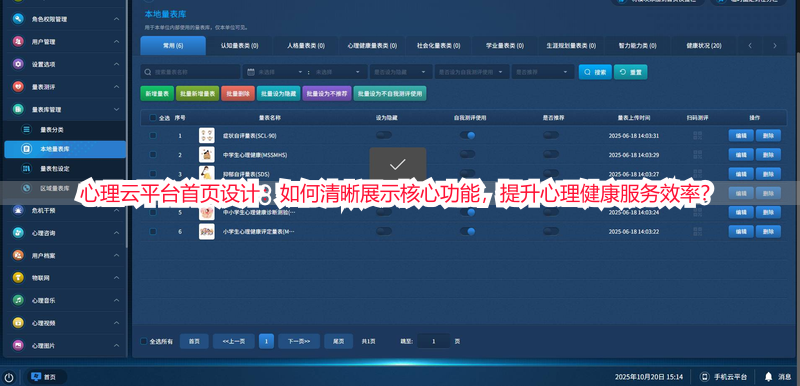The width and height of the screenshot is (800, 386).
Task: Click the power icon in bottom bar
Action: [9, 377]
